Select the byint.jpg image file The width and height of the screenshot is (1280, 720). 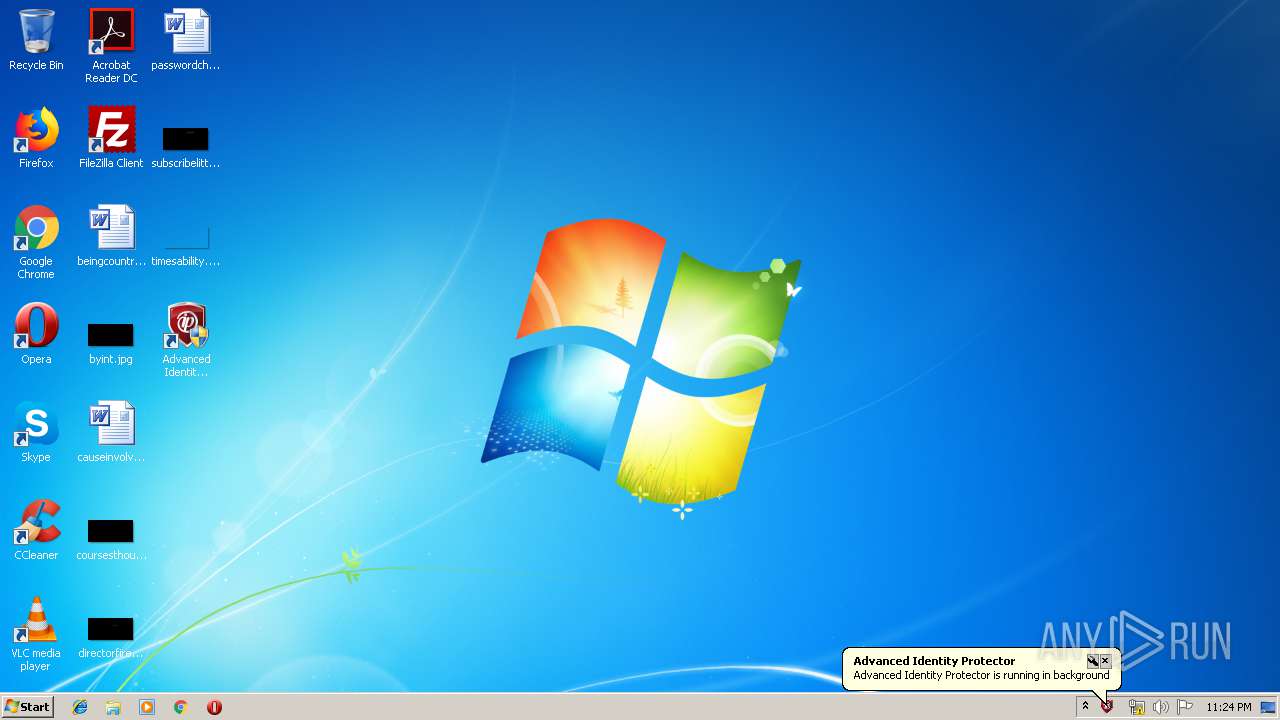click(111, 343)
